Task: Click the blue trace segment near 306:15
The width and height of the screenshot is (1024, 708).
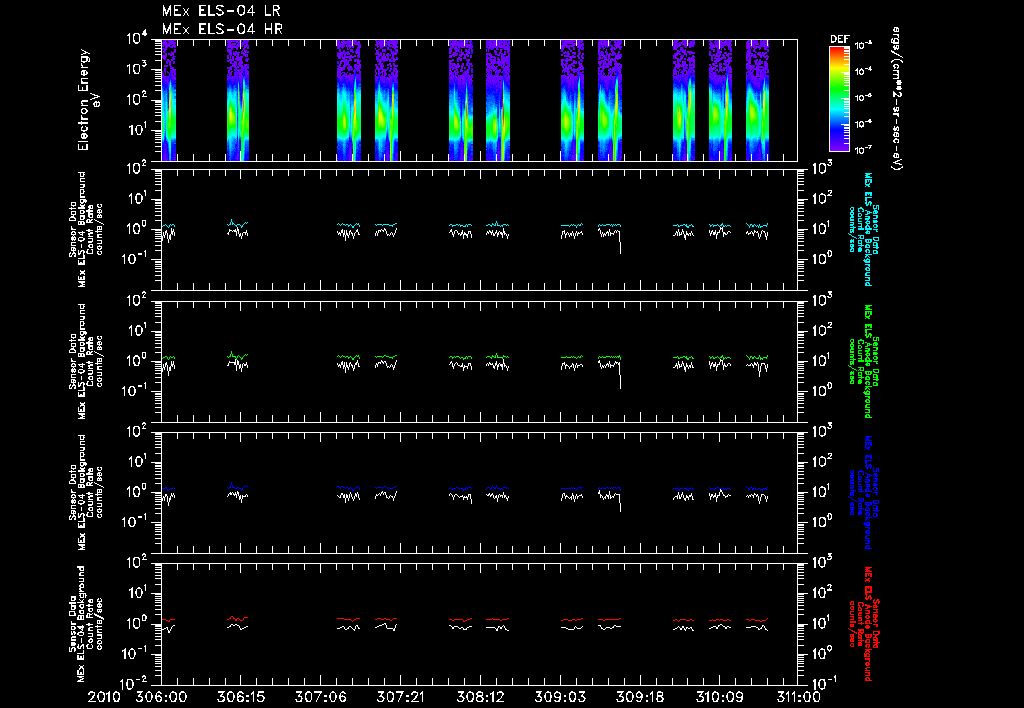Action: coord(238,487)
